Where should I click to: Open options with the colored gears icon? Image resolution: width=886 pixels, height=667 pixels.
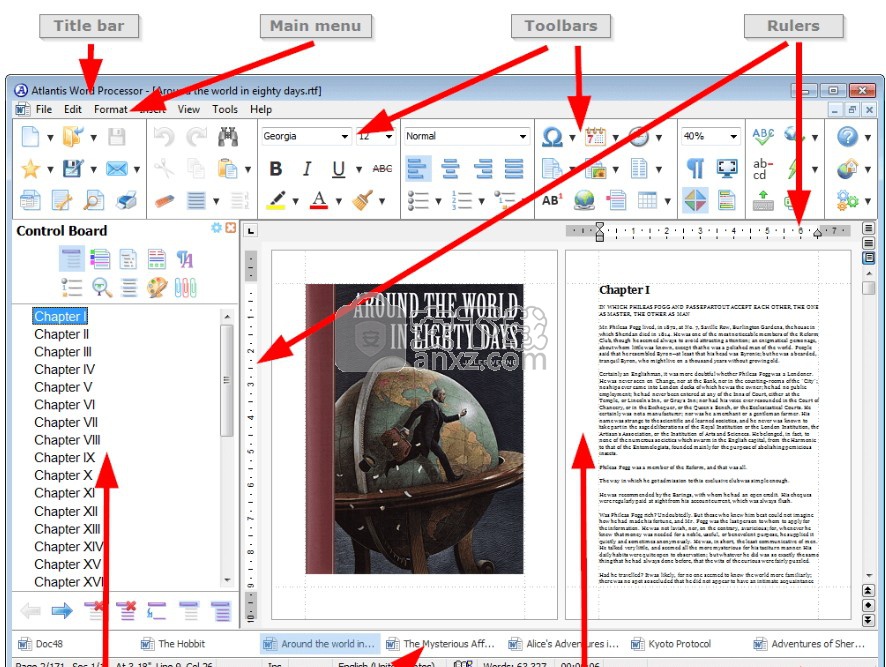point(847,200)
